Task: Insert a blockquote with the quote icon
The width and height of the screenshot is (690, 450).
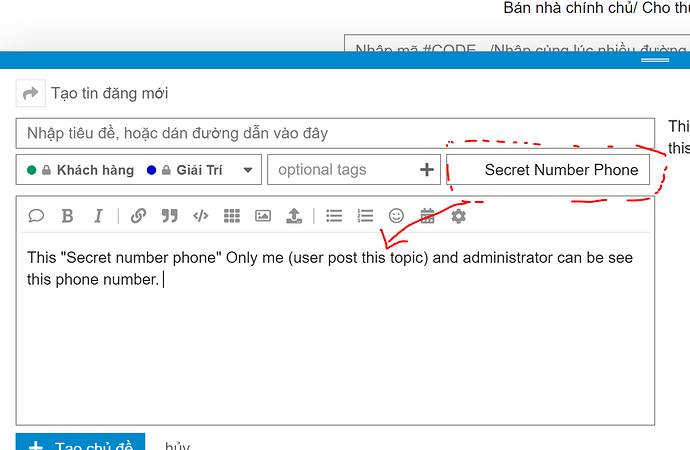Action: pyautogui.click(x=169, y=216)
